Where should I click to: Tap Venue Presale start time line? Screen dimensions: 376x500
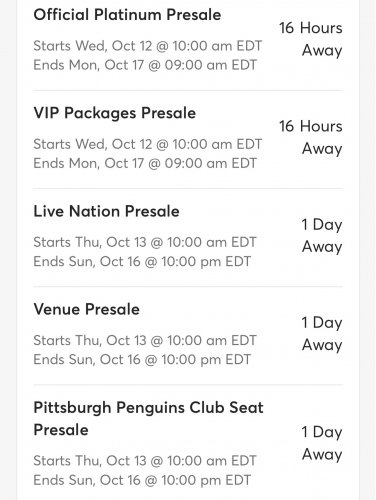pyautogui.click(x=145, y=341)
